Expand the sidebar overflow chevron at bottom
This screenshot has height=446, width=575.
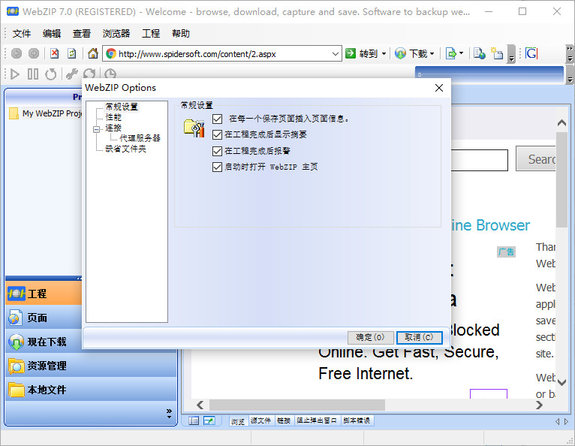(169, 413)
